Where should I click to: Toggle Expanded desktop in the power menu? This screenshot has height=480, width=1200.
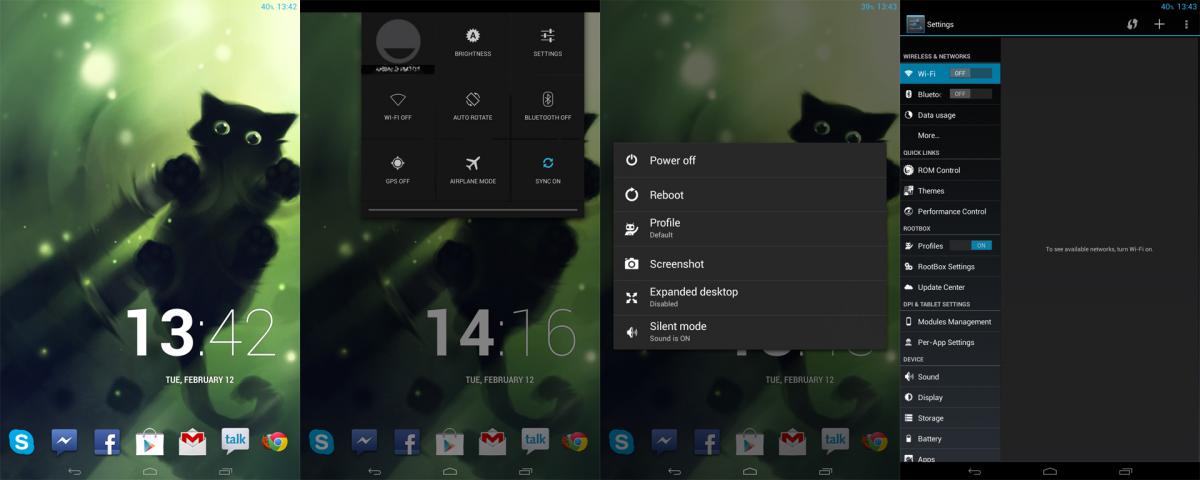point(750,298)
